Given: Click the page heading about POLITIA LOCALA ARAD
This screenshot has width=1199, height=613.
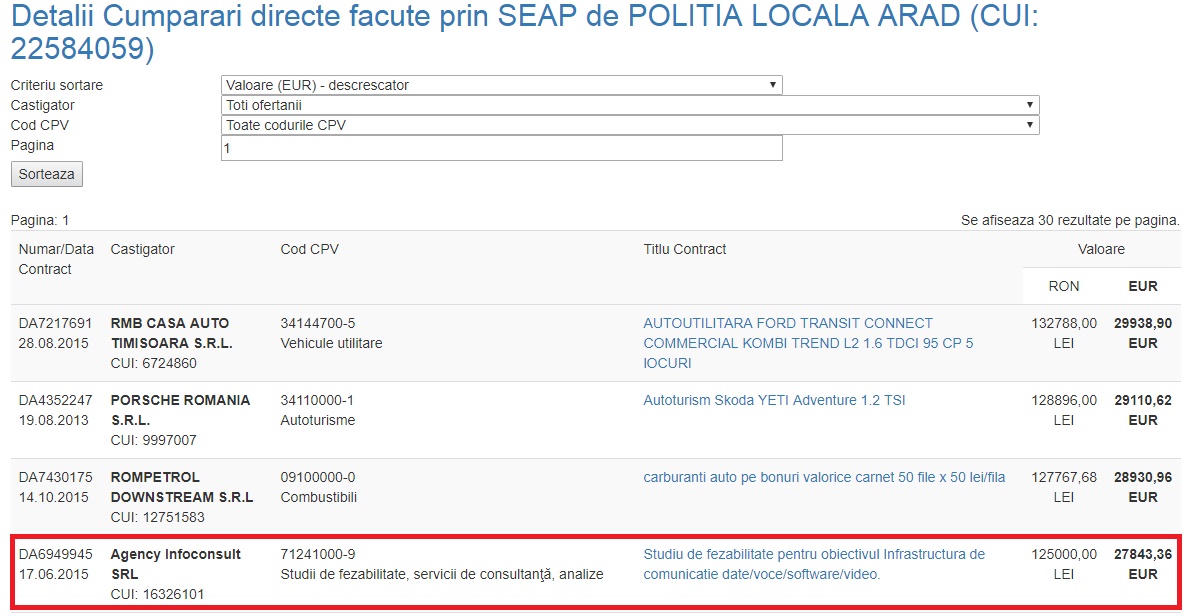Looking at the screenshot, I should (524, 32).
